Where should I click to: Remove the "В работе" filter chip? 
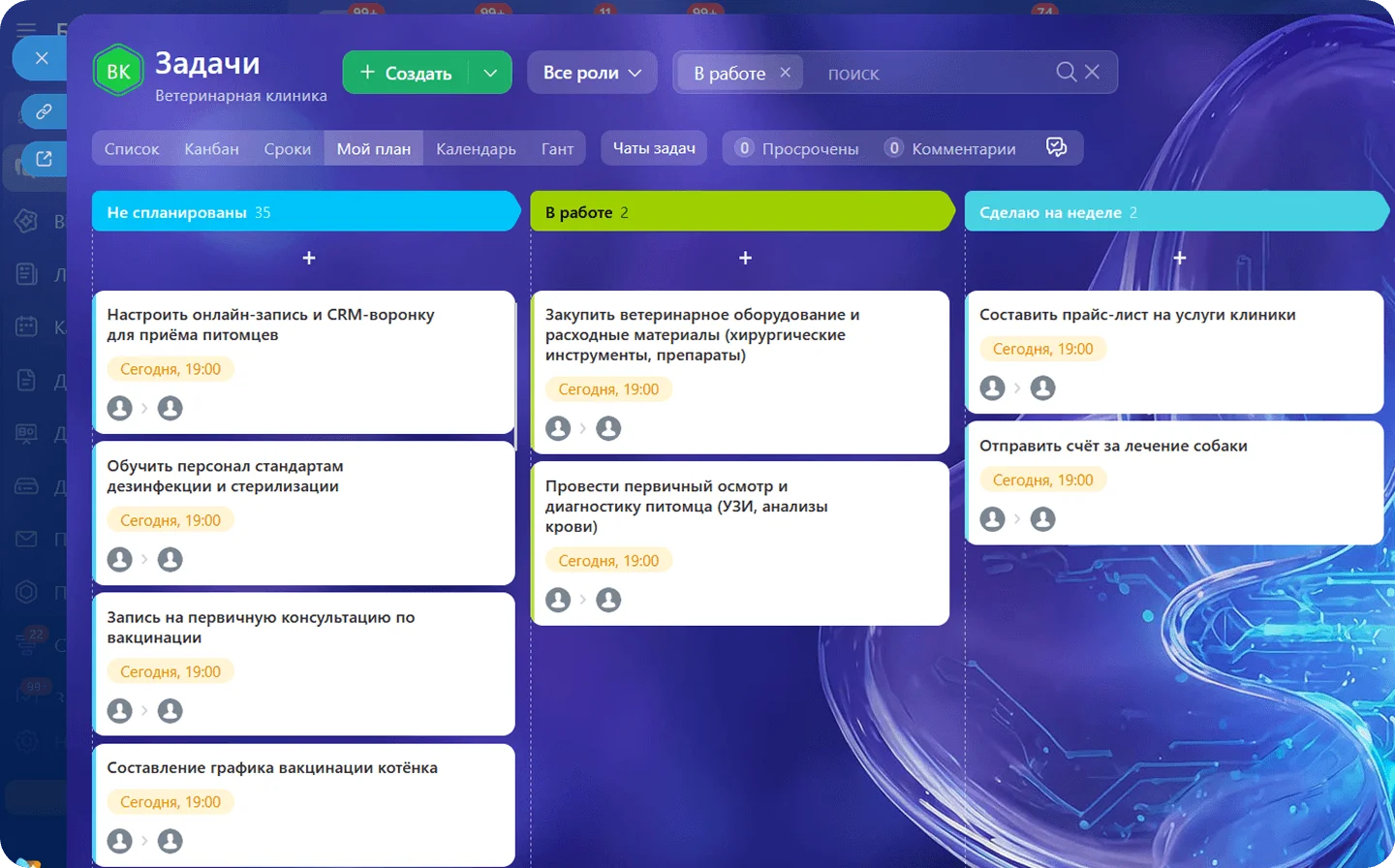point(785,73)
